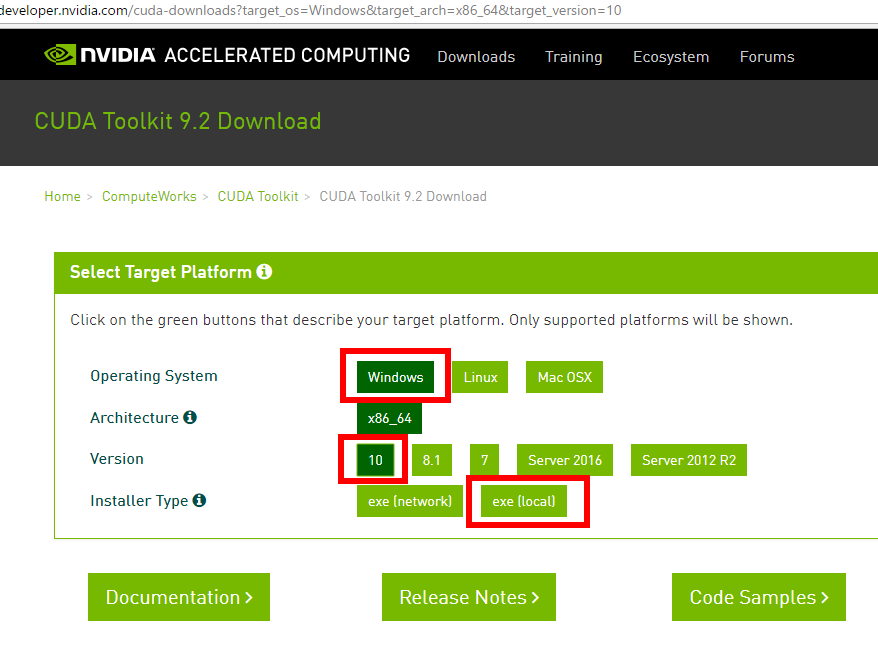This screenshot has width=878, height=648.
Task: Click the Installer Type label text
Action: coord(139,501)
